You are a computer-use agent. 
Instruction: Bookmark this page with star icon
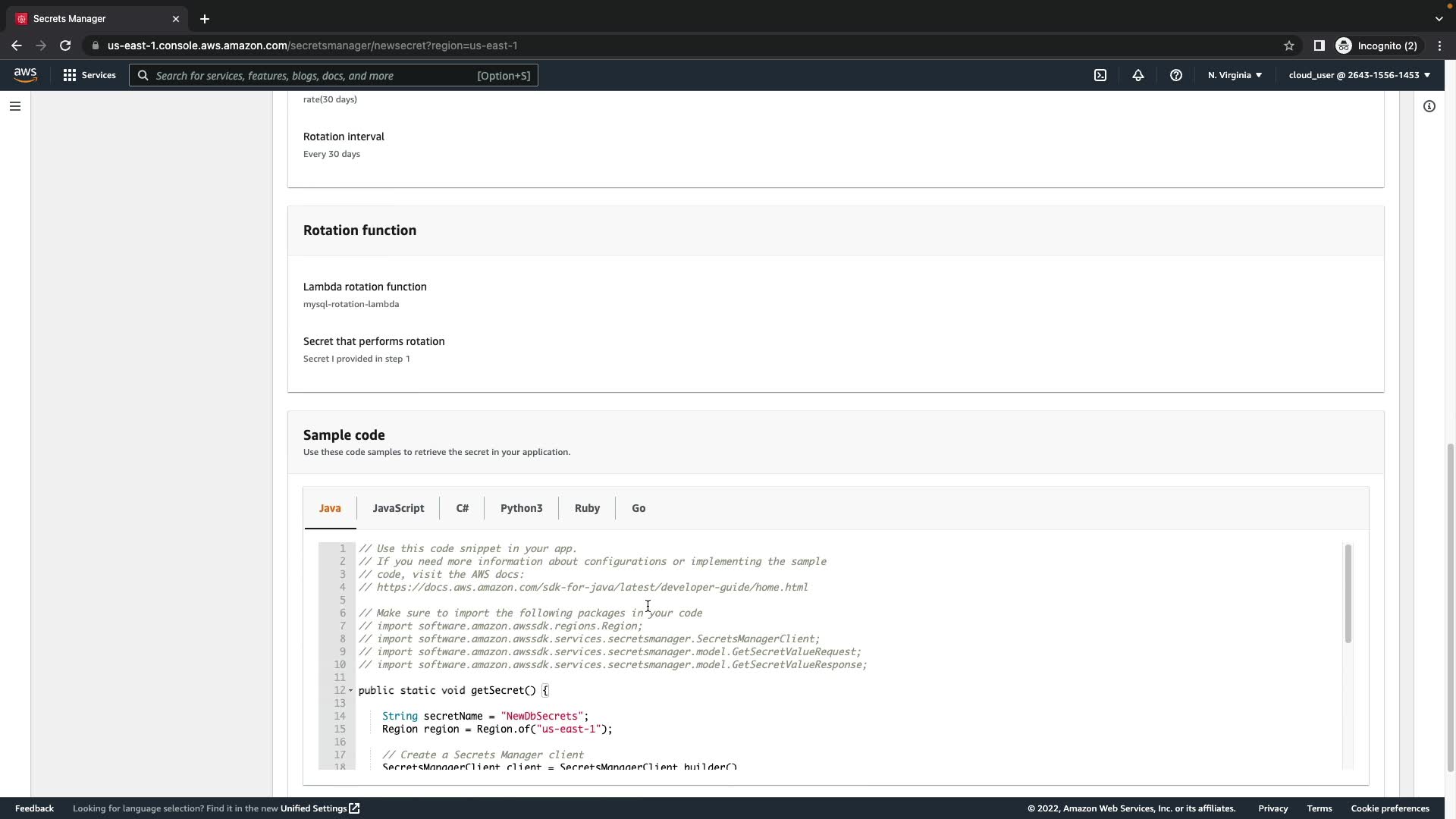[1289, 45]
